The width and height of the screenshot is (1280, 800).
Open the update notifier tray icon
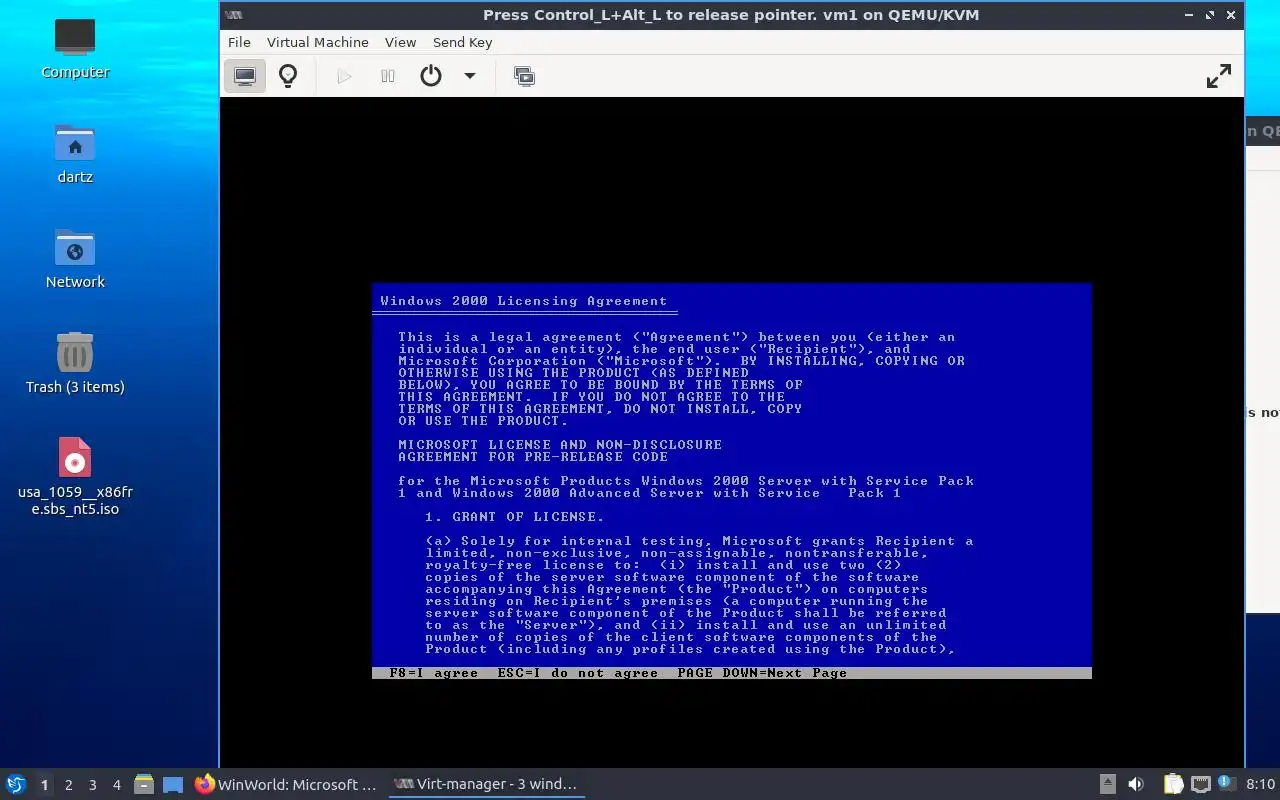[x=1226, y=785]
